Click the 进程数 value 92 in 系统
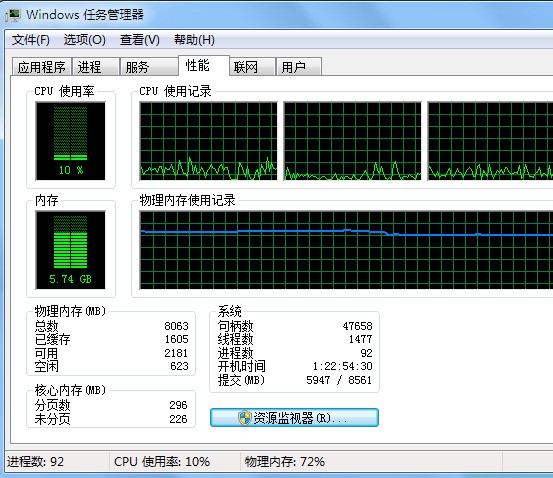The height and width of the screenshot is (478, 553). click(366, 353)
